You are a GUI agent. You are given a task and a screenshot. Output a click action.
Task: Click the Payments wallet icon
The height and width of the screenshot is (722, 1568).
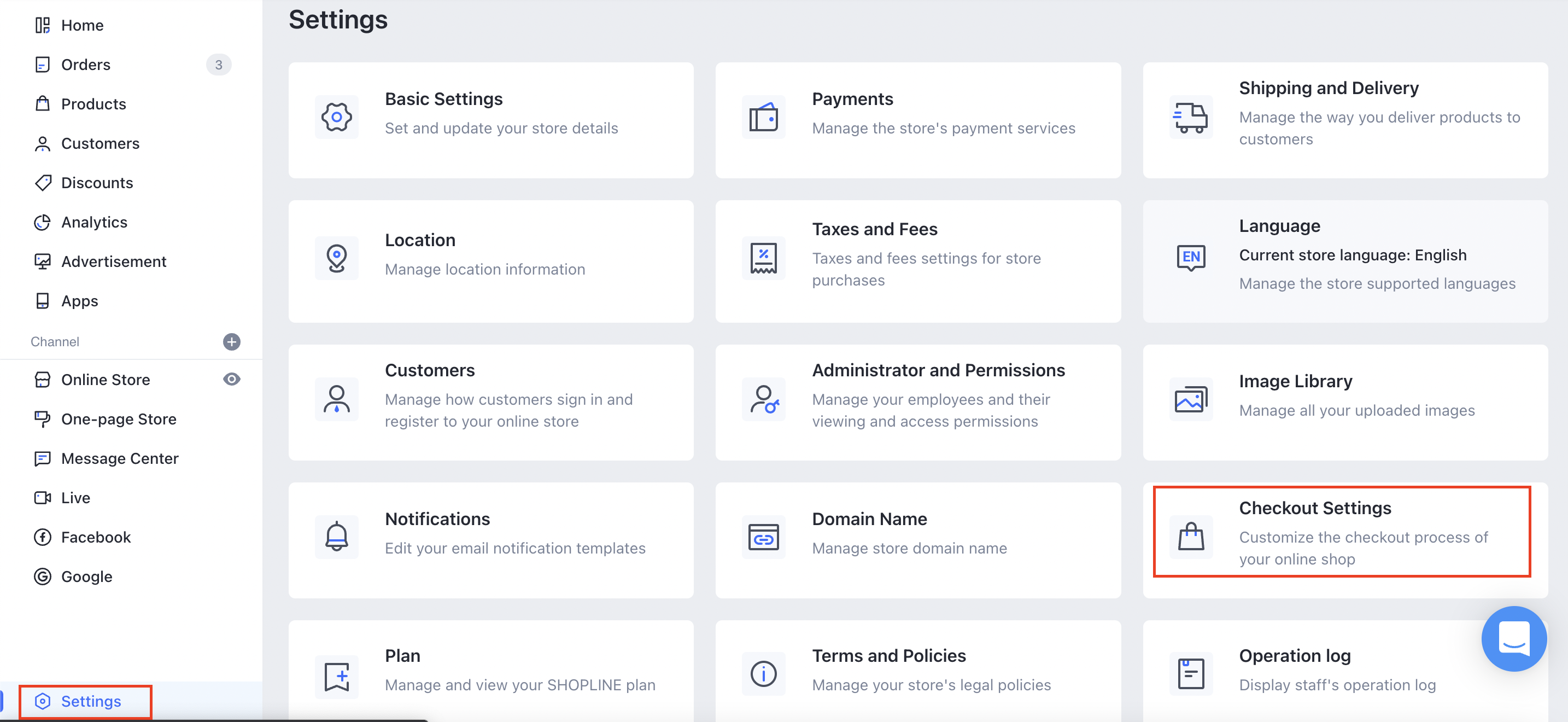pos(763,117)
